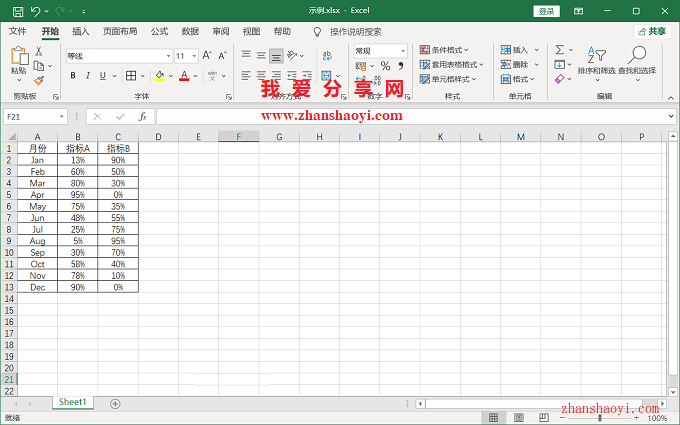This screenshot has width=680, height=425.
Task: Click the cell Format button
Action: coord(518,79)
